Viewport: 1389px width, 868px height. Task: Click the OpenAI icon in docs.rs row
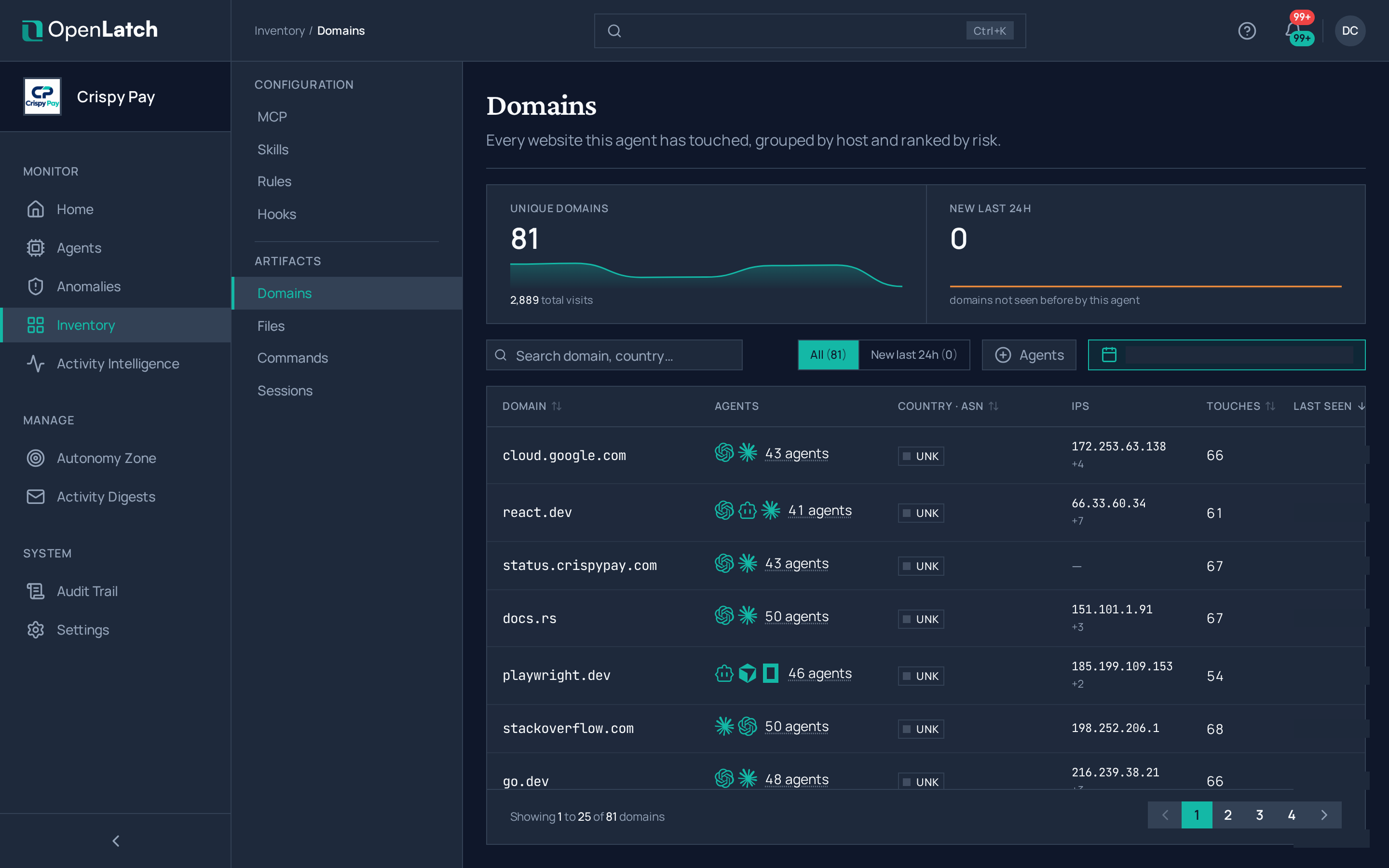tap(724, 615)
